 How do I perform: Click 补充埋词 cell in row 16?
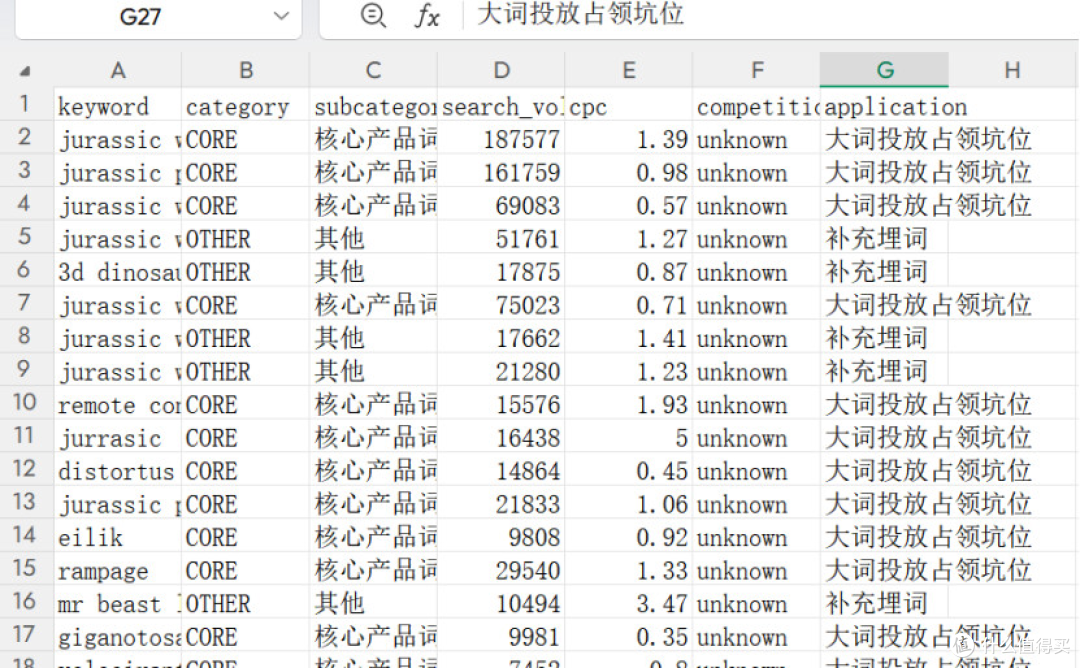point(884,603)
